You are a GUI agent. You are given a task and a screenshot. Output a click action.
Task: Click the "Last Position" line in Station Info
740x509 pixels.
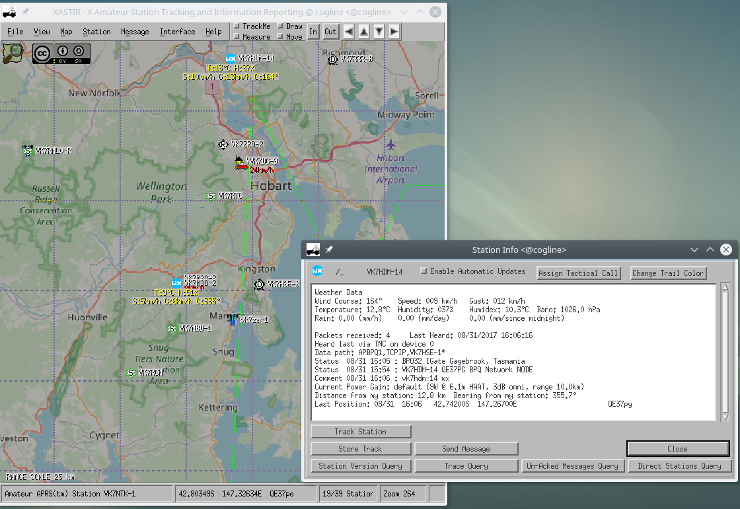coord(473,404)
